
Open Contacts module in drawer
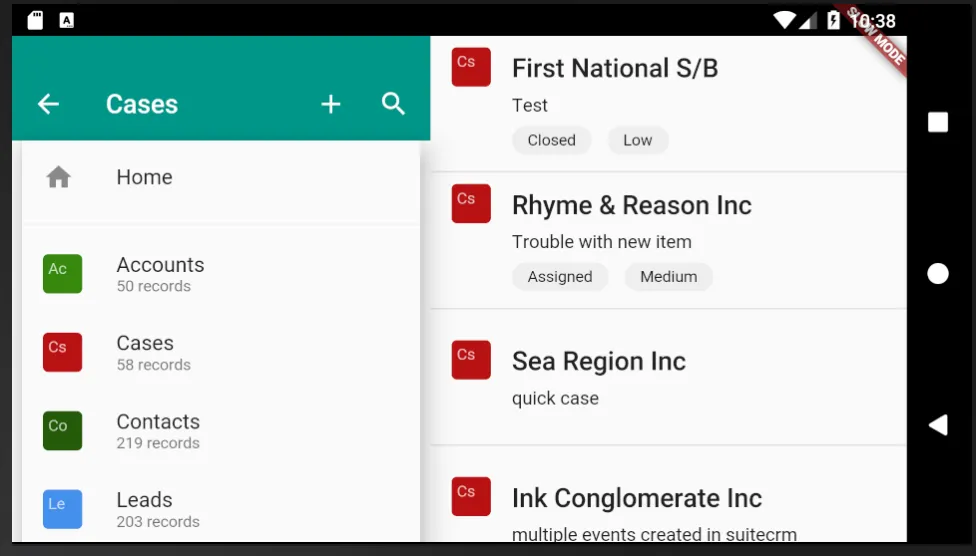tap(221, 431)
